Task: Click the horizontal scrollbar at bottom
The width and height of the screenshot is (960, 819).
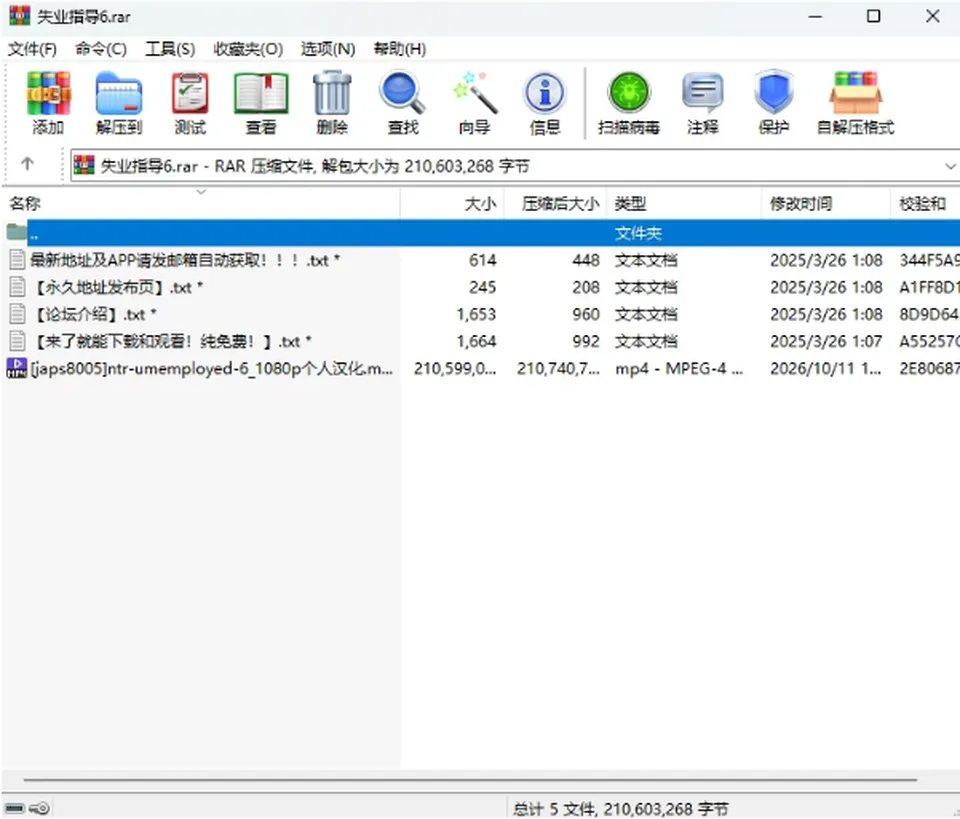Action: (x=470, y=780)
